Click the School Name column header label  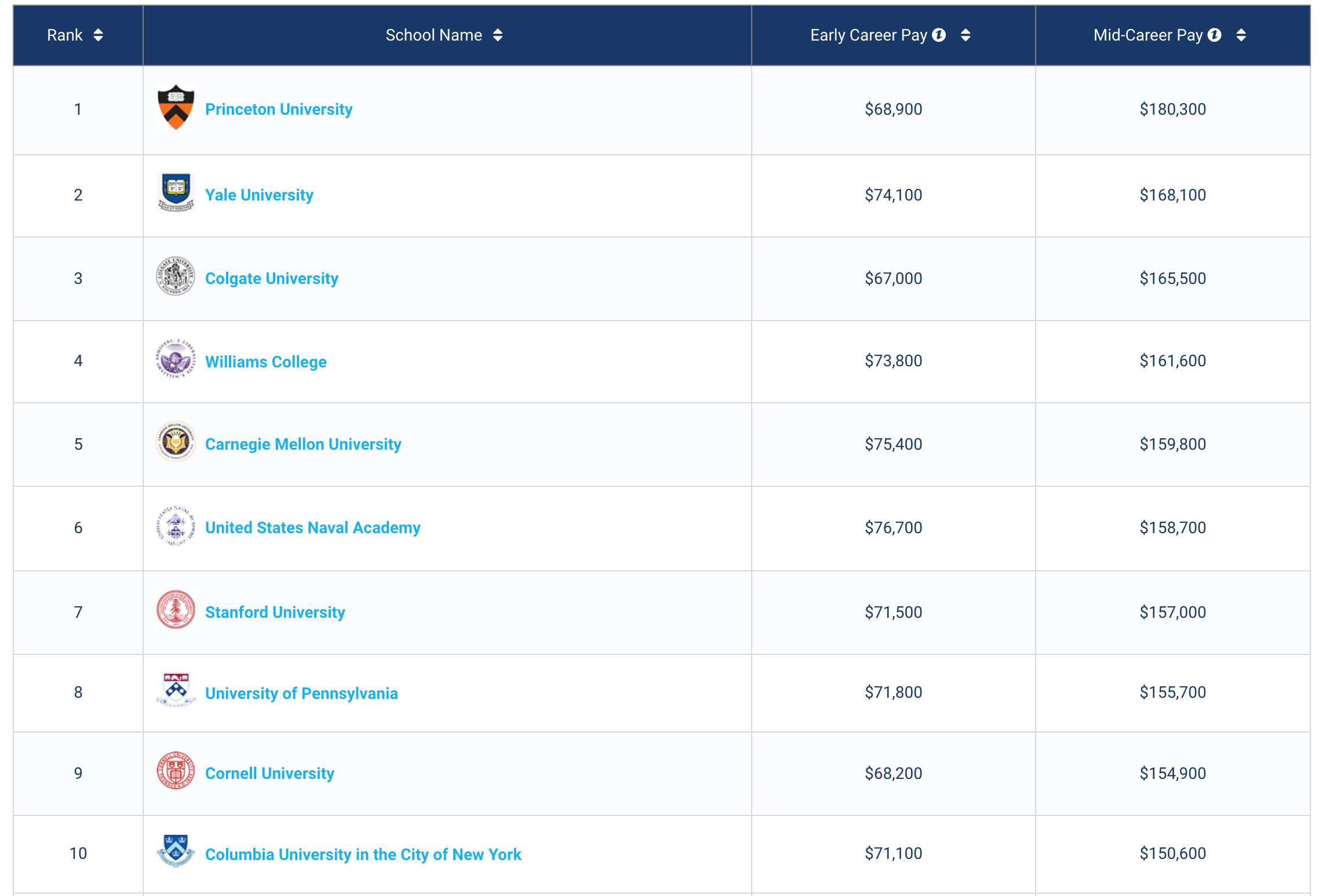tap(434, 35)
